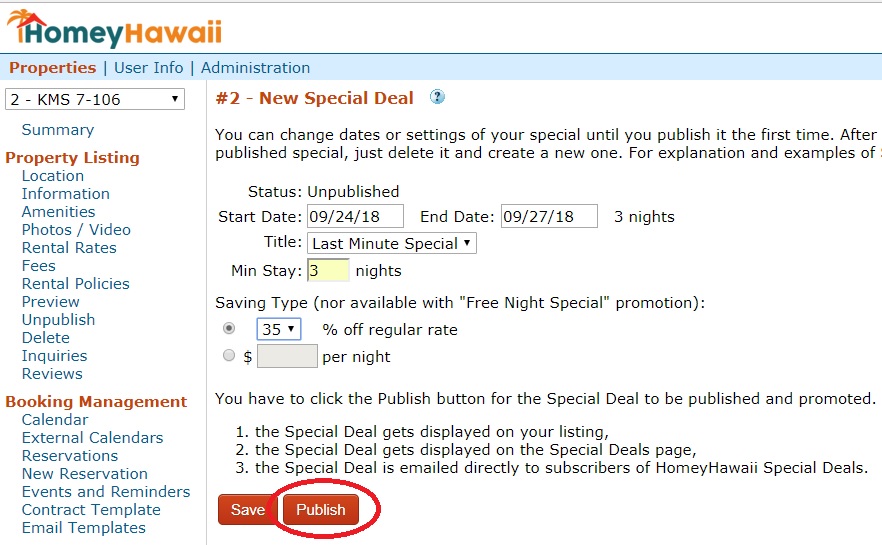This screenshot has height=545, width=882.
Task: Click the blue help question mark icon
Action: pyautogui.click(x=437, y=97)
